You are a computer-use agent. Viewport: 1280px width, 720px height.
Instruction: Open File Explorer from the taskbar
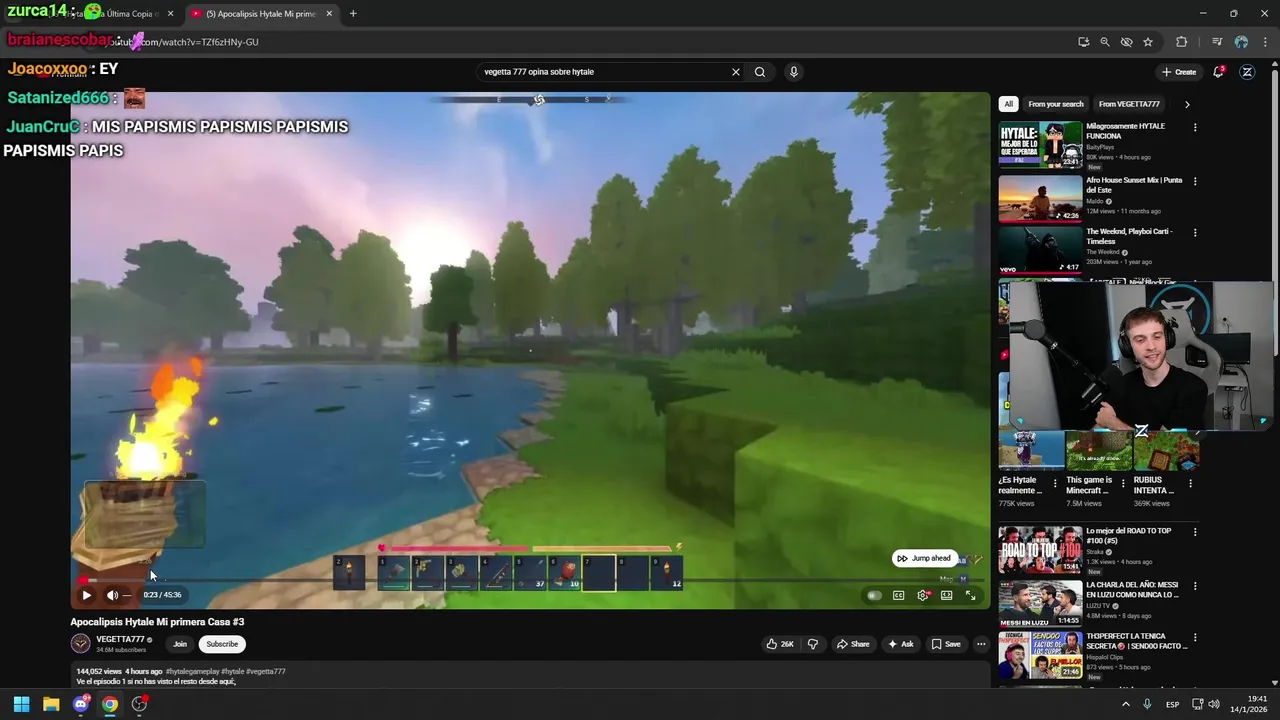[x=51, y=704]
